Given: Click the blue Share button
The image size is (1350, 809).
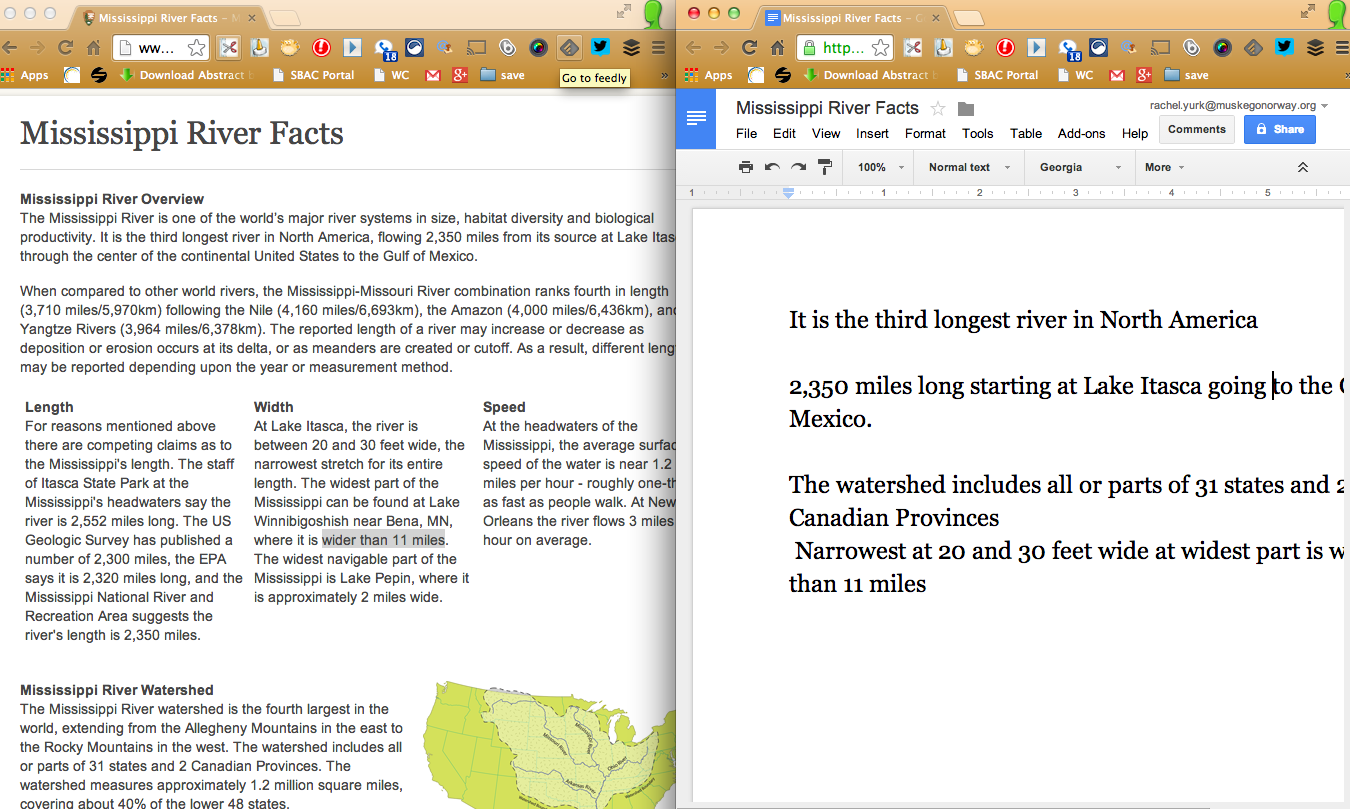Looking at the screenshot, I should (x=1280, y=129).
